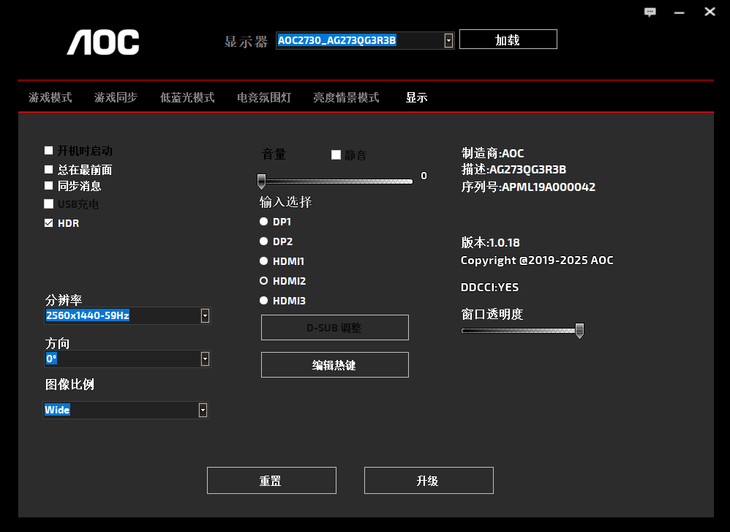Click the 窗口透明度 slider handle
730x532 pixels.
pyautogui.click(x=580, y=330)
